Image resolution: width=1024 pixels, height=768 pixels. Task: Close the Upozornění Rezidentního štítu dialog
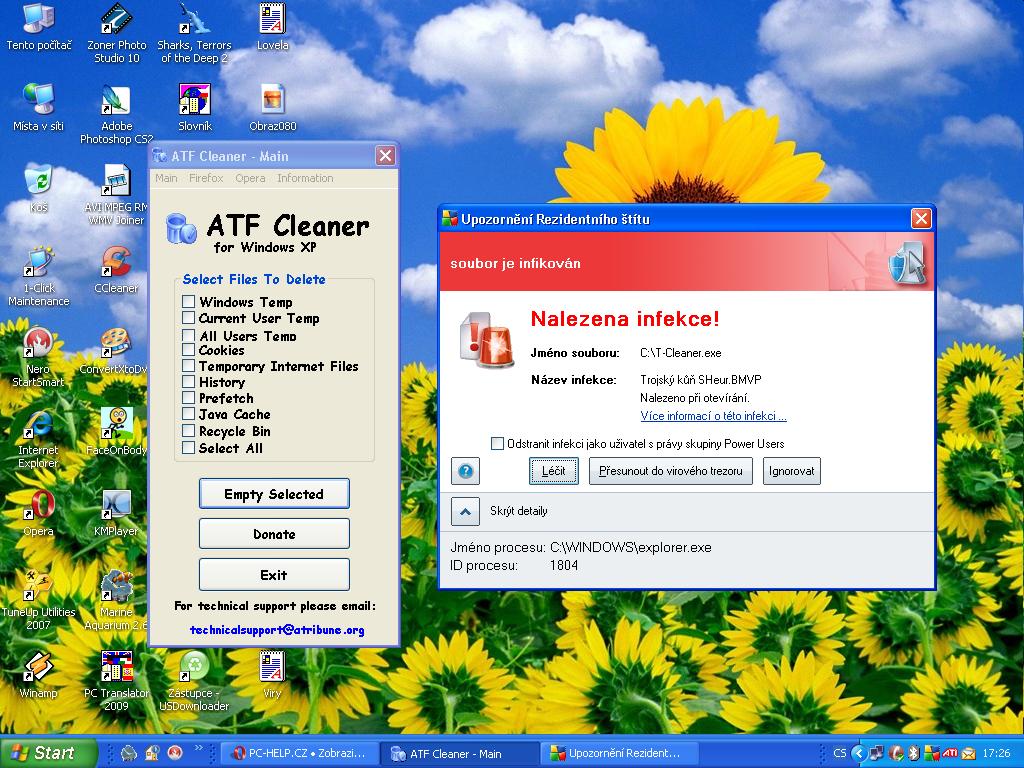[x=921, y=218]
